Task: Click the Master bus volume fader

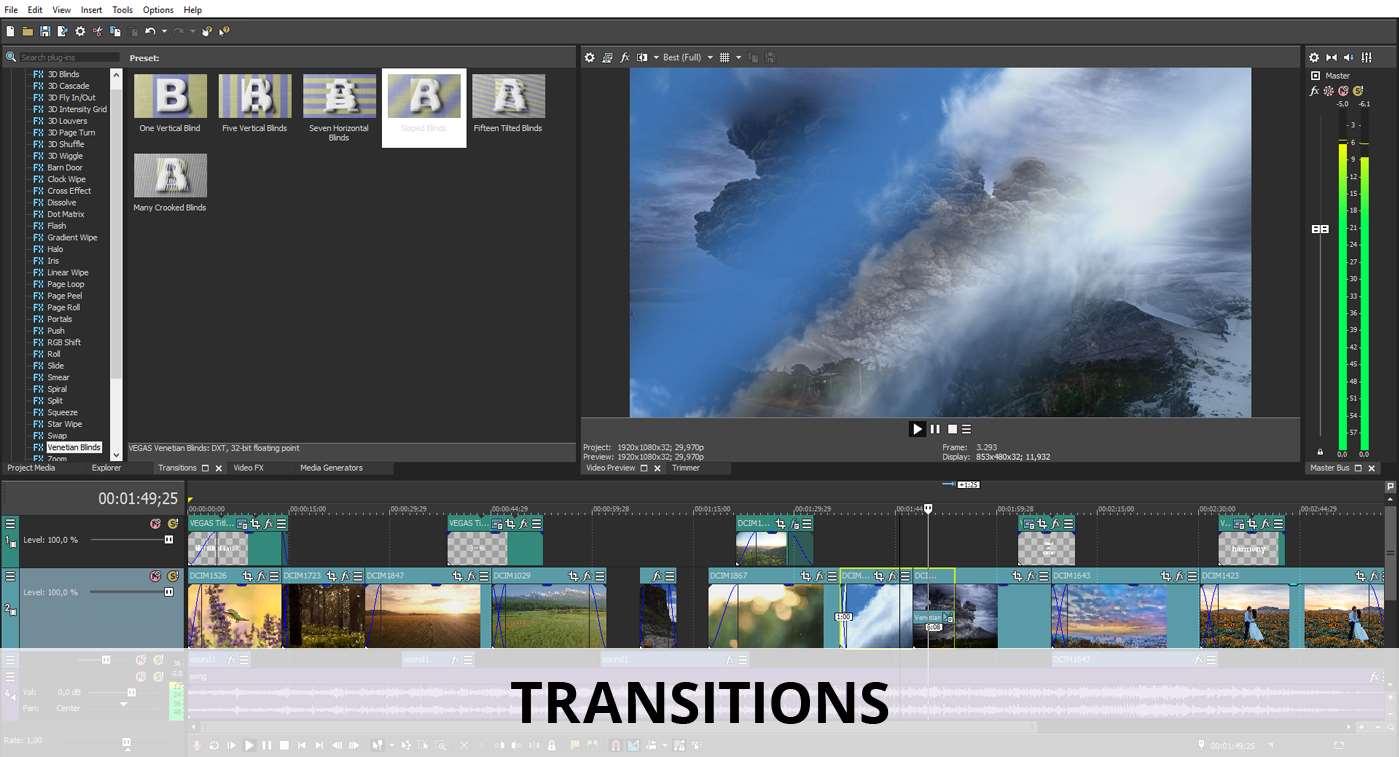Action: [1320, 229]
